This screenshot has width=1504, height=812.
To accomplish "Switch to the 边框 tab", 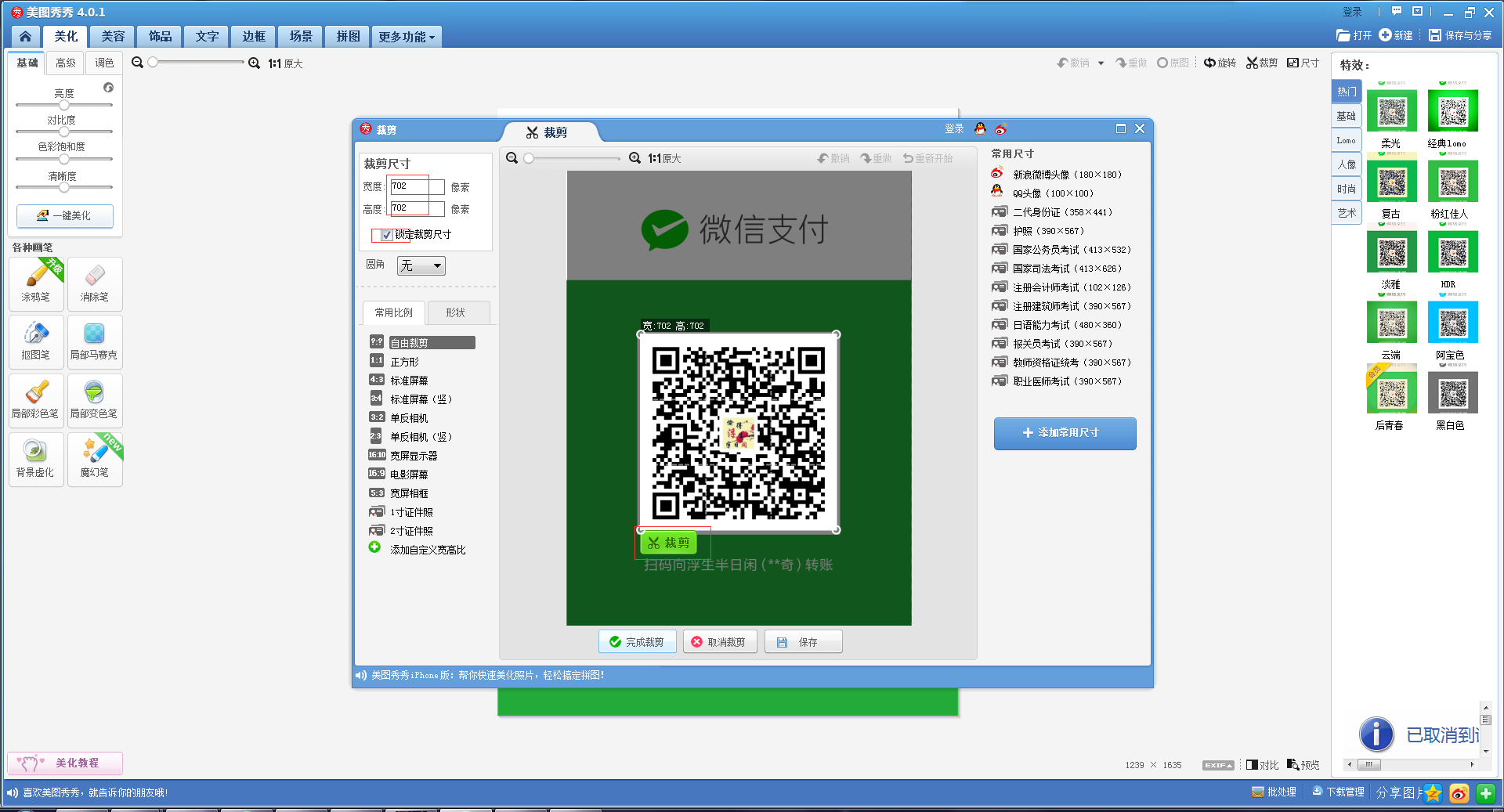I will tap(254, 37).
